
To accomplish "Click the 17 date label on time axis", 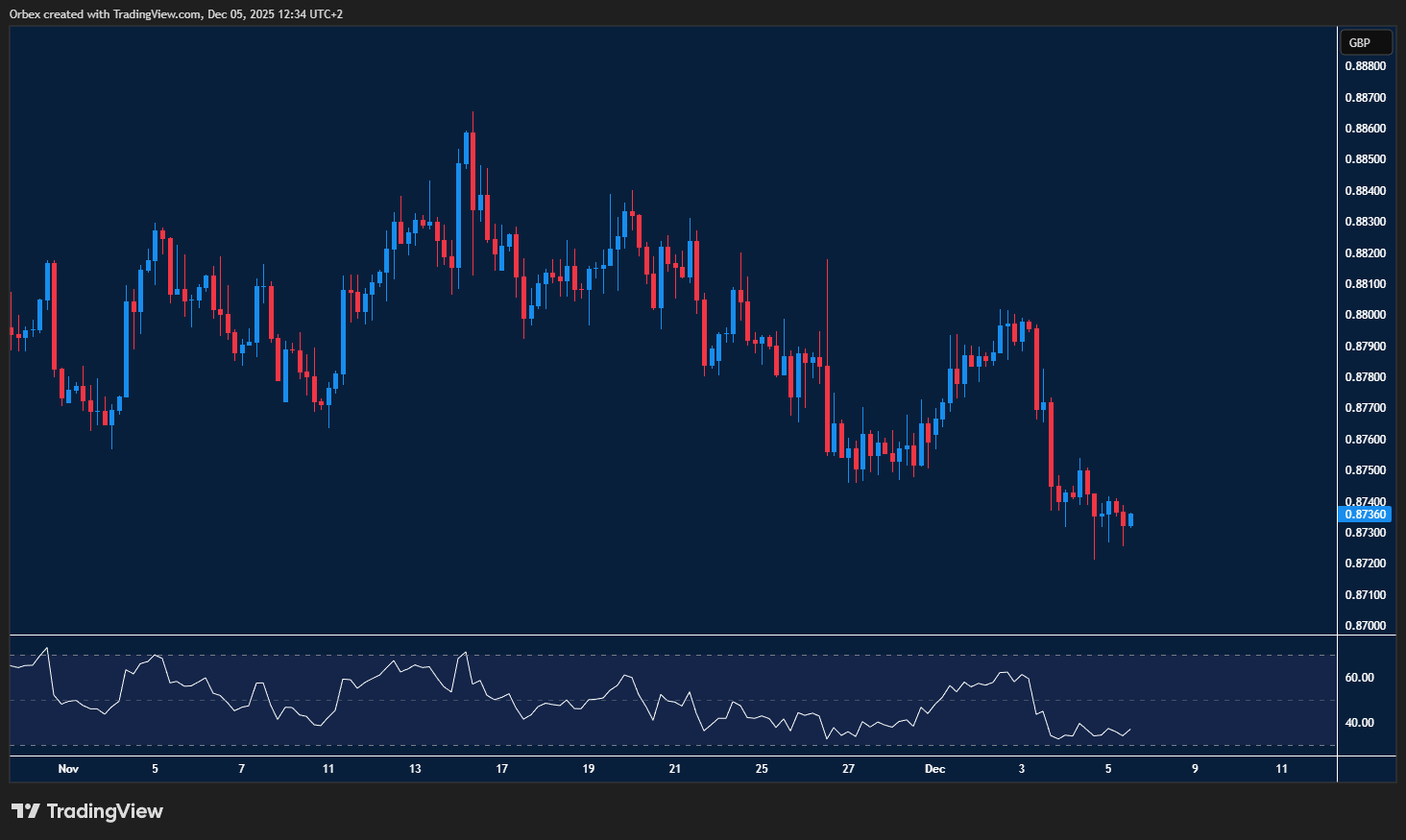I will tap(501, 769).
